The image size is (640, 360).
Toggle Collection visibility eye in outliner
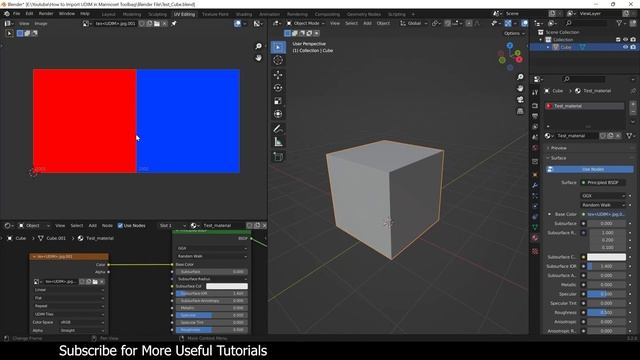pos(625,40)
